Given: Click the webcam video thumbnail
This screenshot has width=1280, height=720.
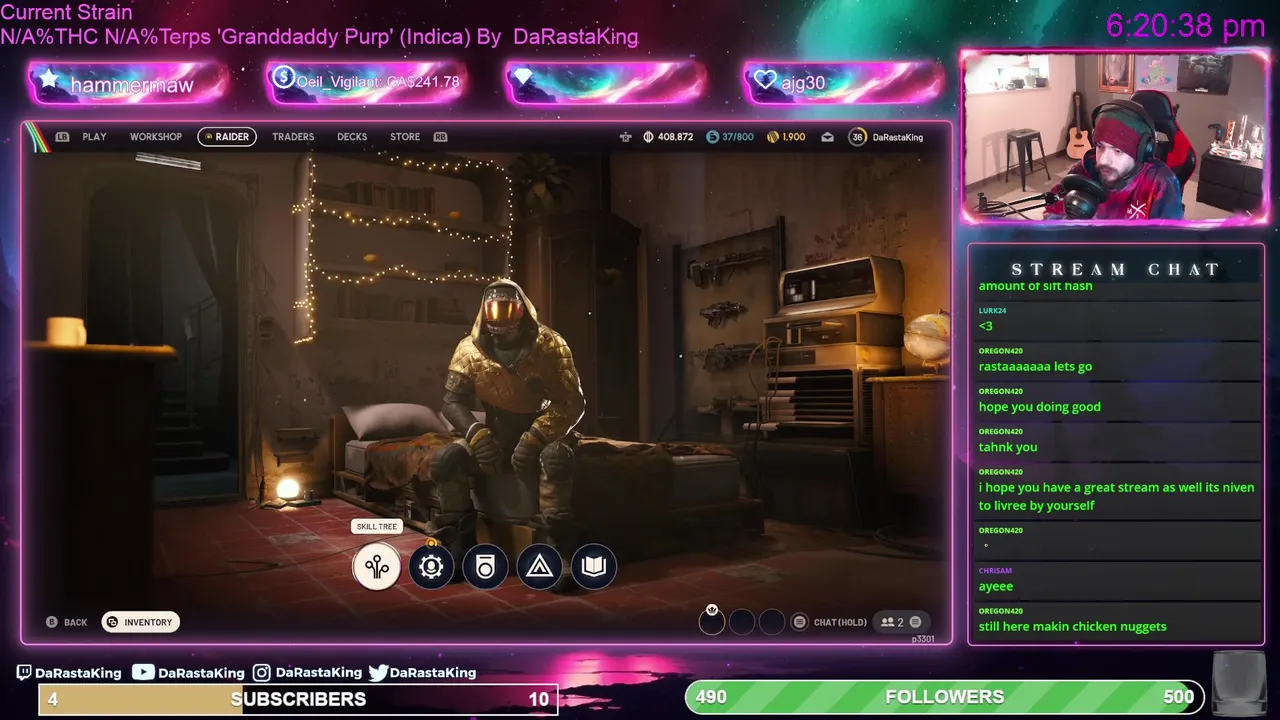Looking at the screenshot, I should click(1115, 137).
